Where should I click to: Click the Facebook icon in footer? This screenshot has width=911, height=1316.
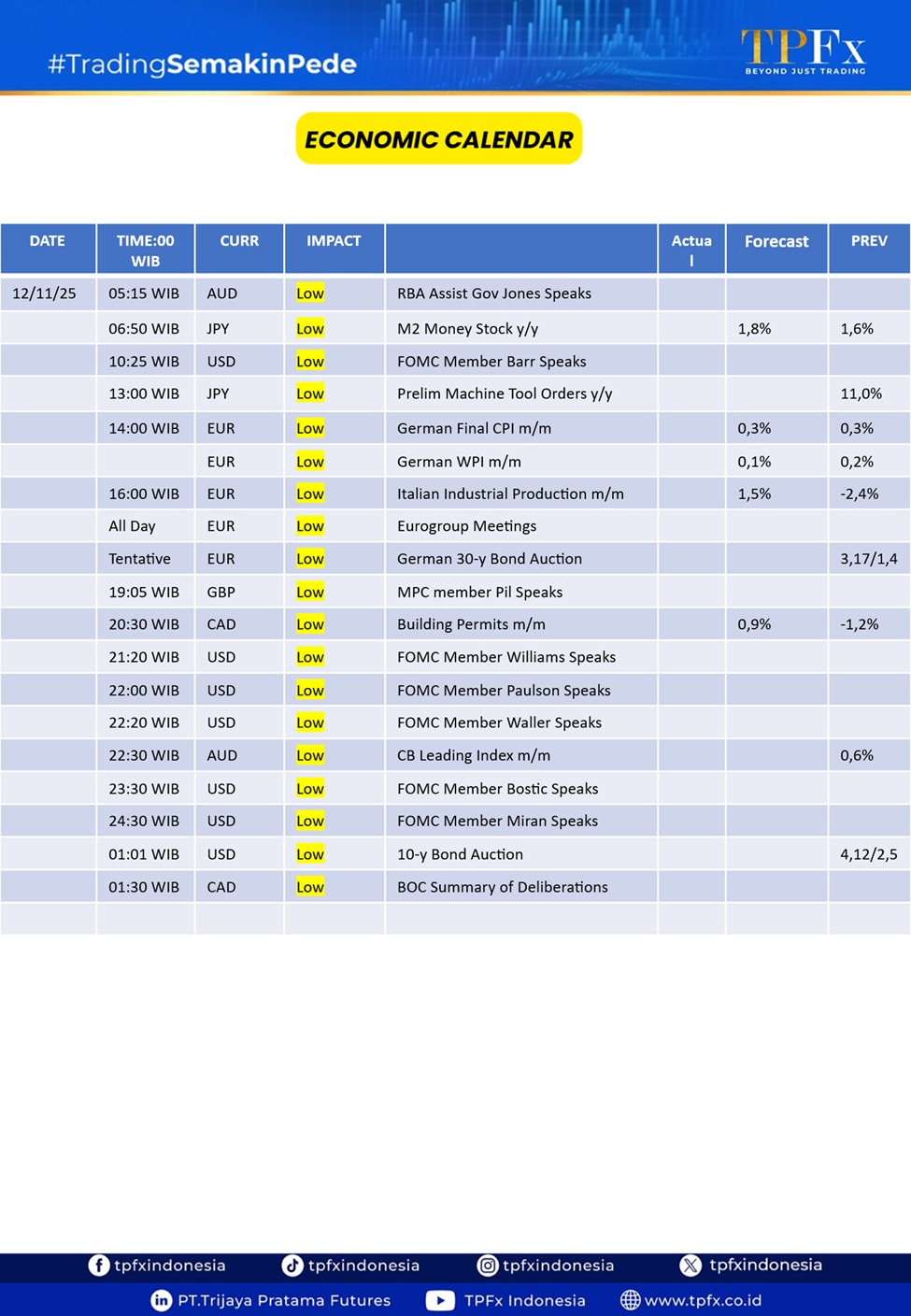(x=98, y=1266)
